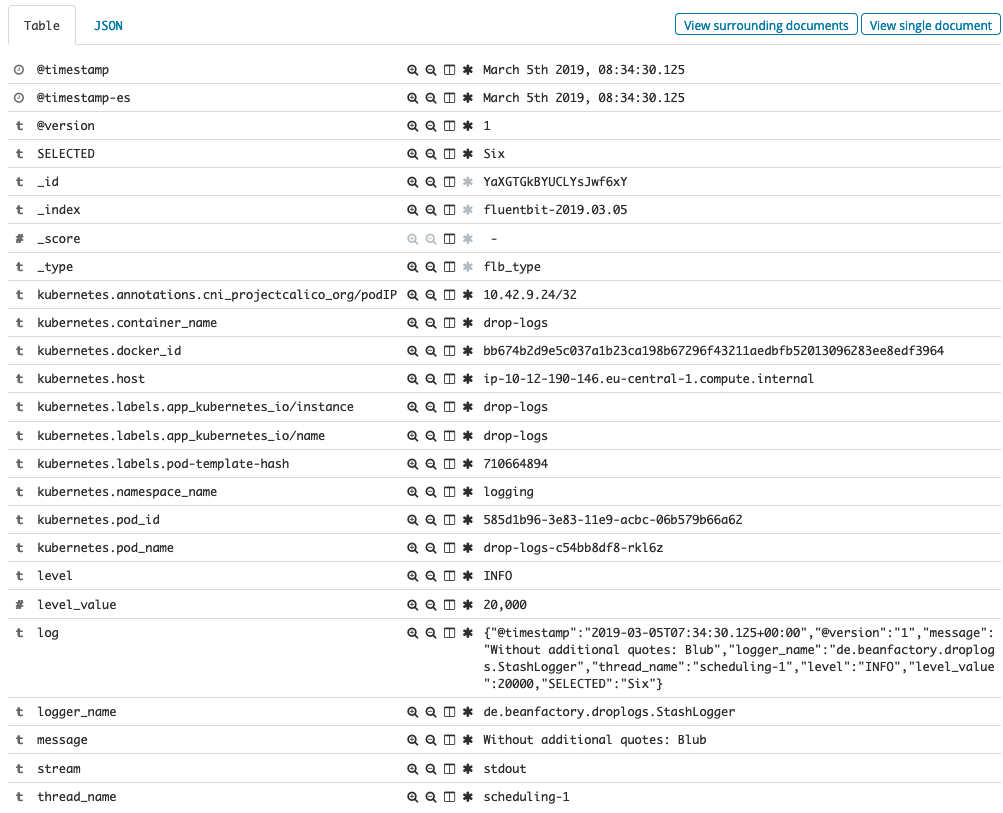The height and width of the screenshot is (813, 1003).
Task: Filter for value on _type row
Action: coord(413,267)
